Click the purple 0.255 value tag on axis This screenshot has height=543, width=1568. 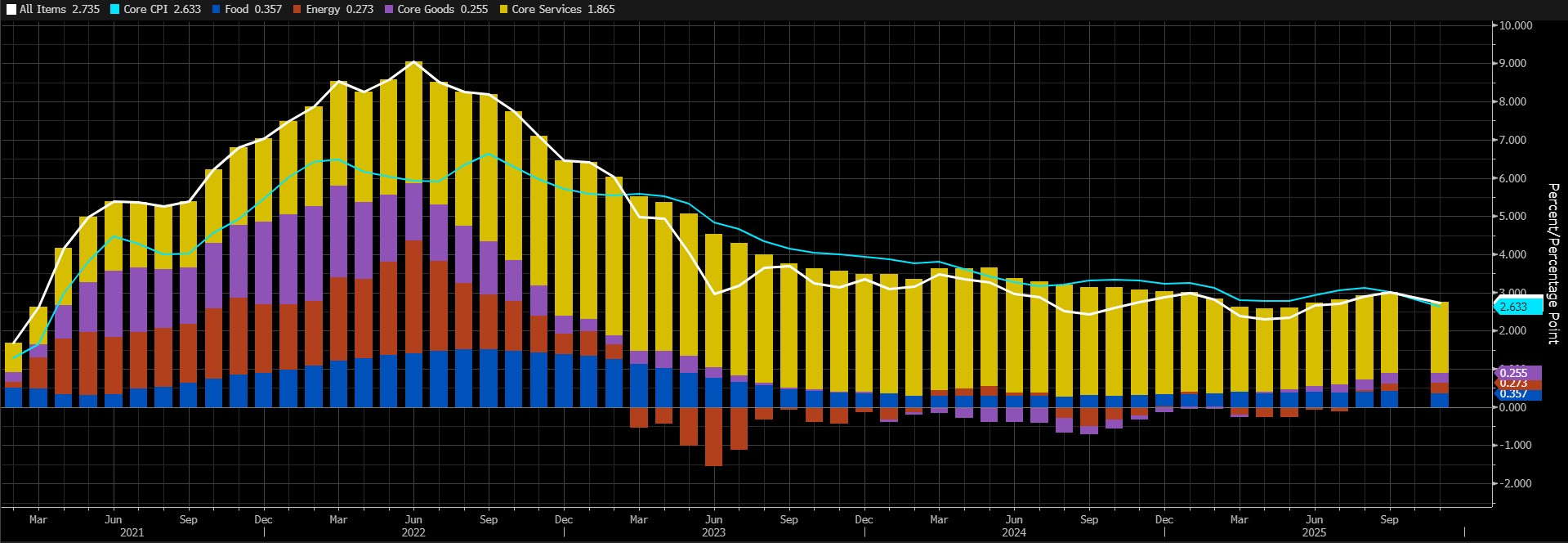point(1517,373)
